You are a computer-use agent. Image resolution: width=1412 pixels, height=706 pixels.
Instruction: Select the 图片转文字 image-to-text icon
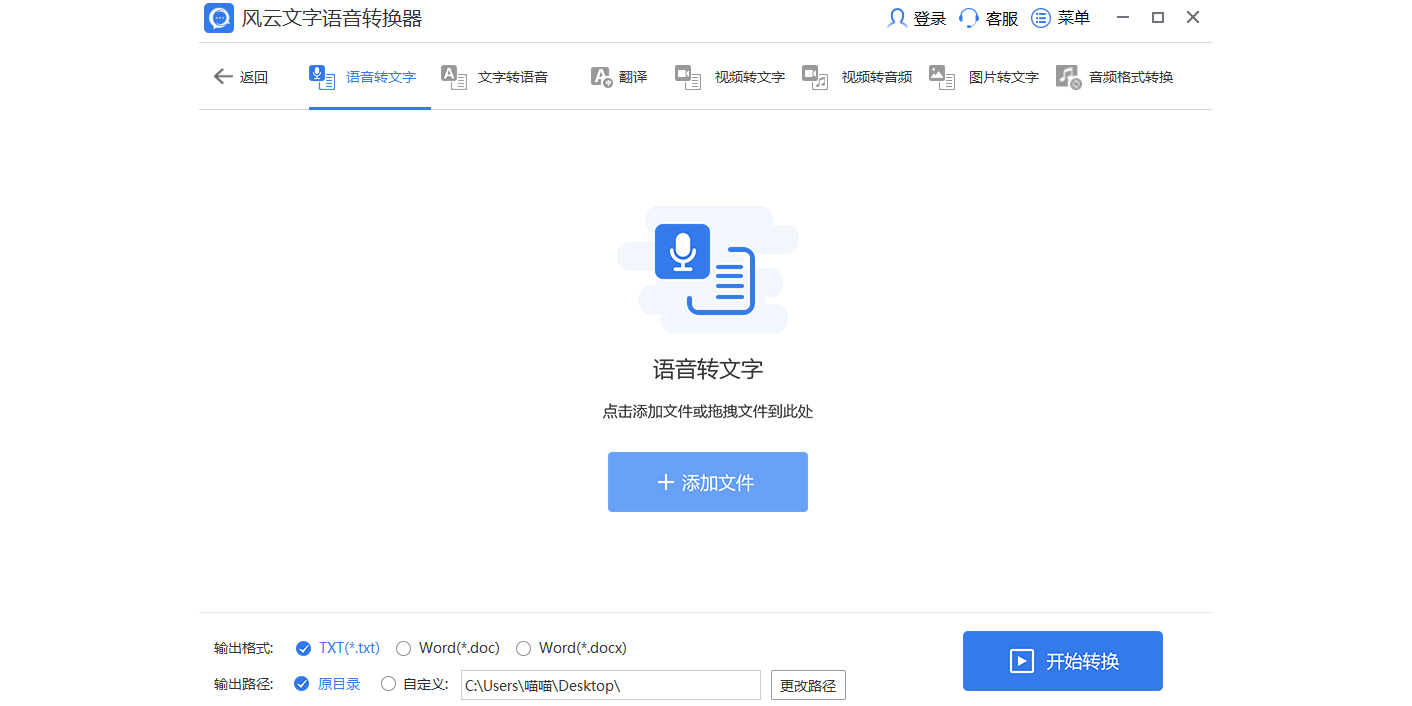click(941, 76)
